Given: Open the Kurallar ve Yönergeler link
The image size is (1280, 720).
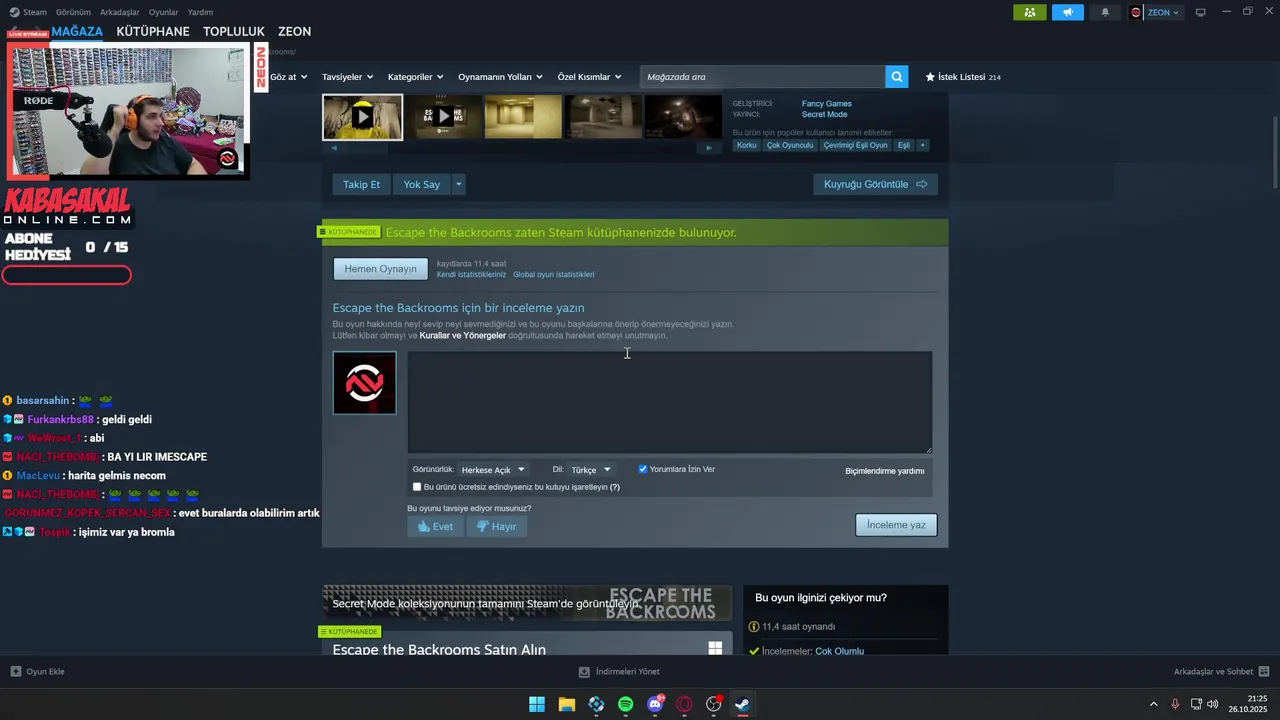Looking at the screenshot, I should coord(463,336).
